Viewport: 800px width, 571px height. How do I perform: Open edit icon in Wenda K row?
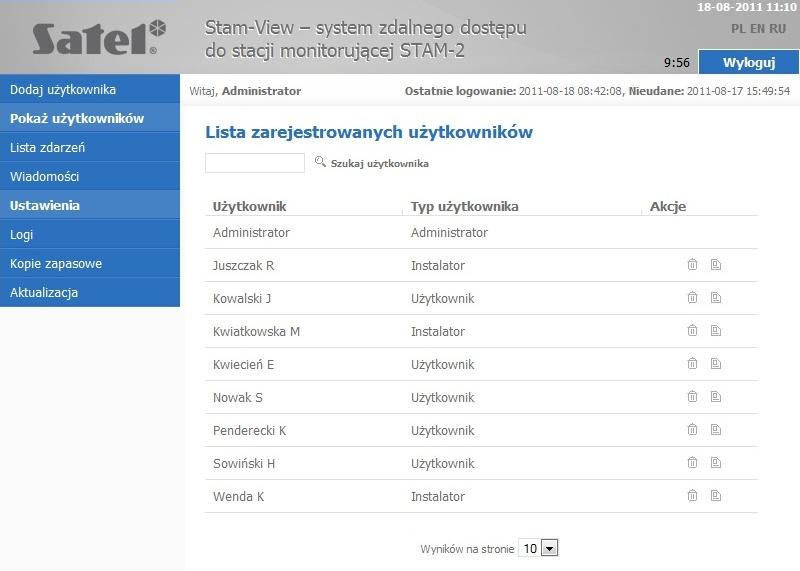(716, 495)
